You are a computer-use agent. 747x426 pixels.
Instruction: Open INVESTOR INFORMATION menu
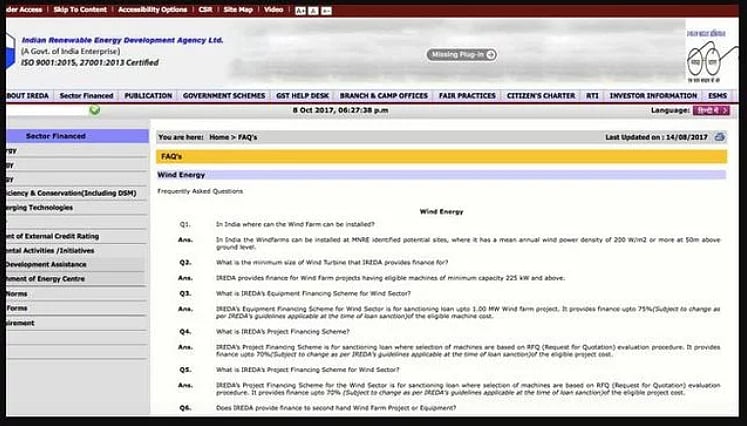click(x=653, y=96)
